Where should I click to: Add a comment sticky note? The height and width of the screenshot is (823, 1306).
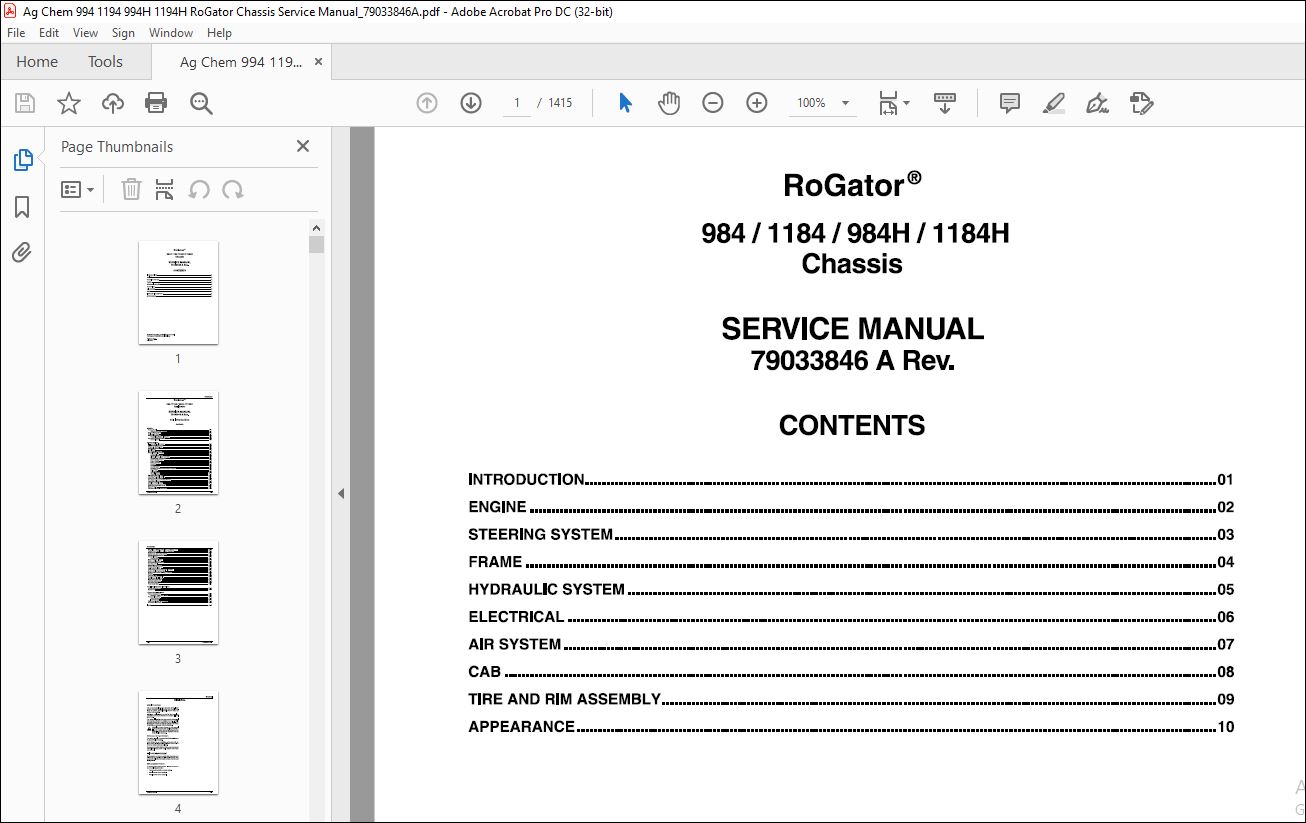point(1010,103)
